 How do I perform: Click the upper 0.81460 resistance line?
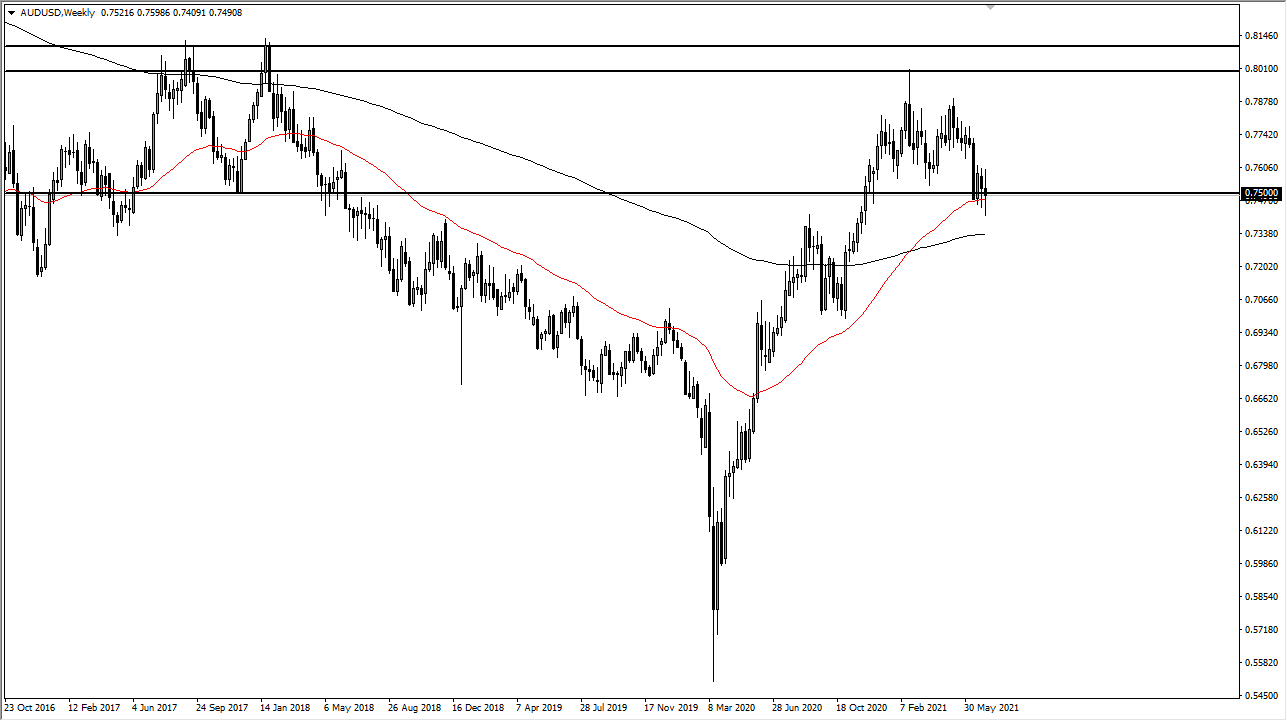click(x=600, y=44)
